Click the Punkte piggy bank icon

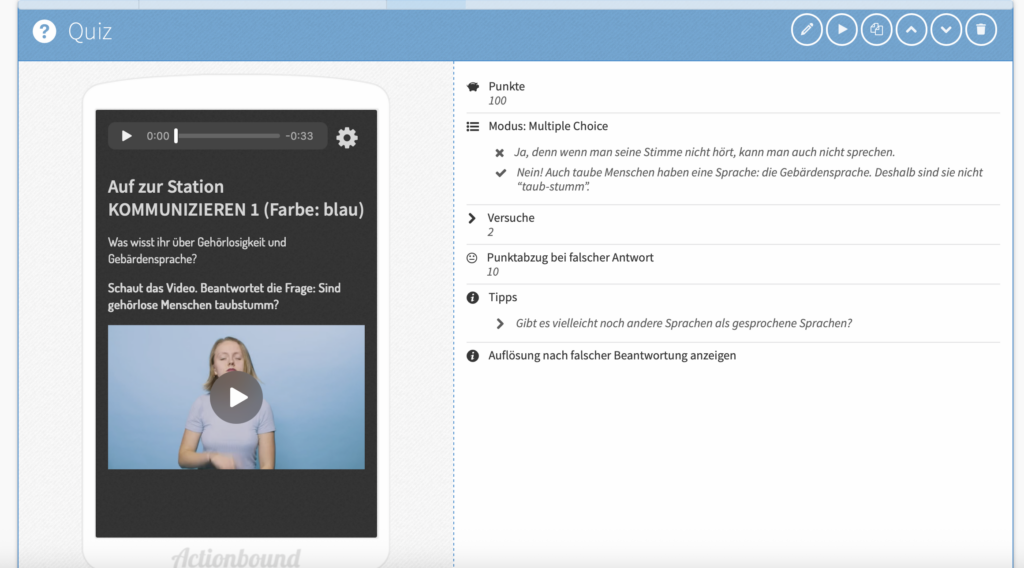tap(473, 87)
